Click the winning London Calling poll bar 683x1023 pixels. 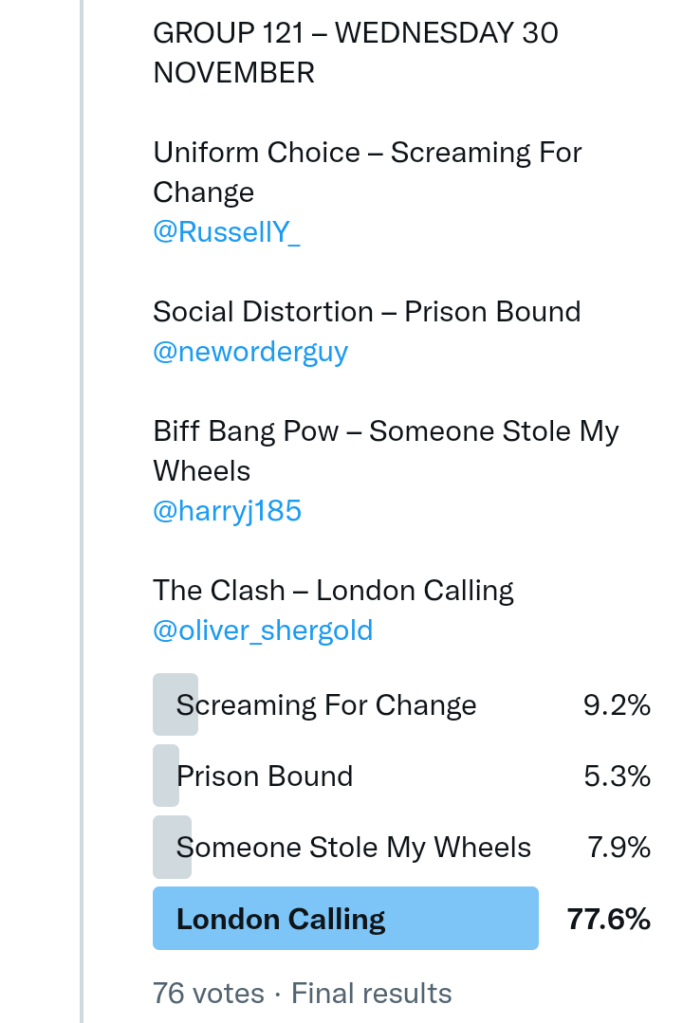point(345,918)
